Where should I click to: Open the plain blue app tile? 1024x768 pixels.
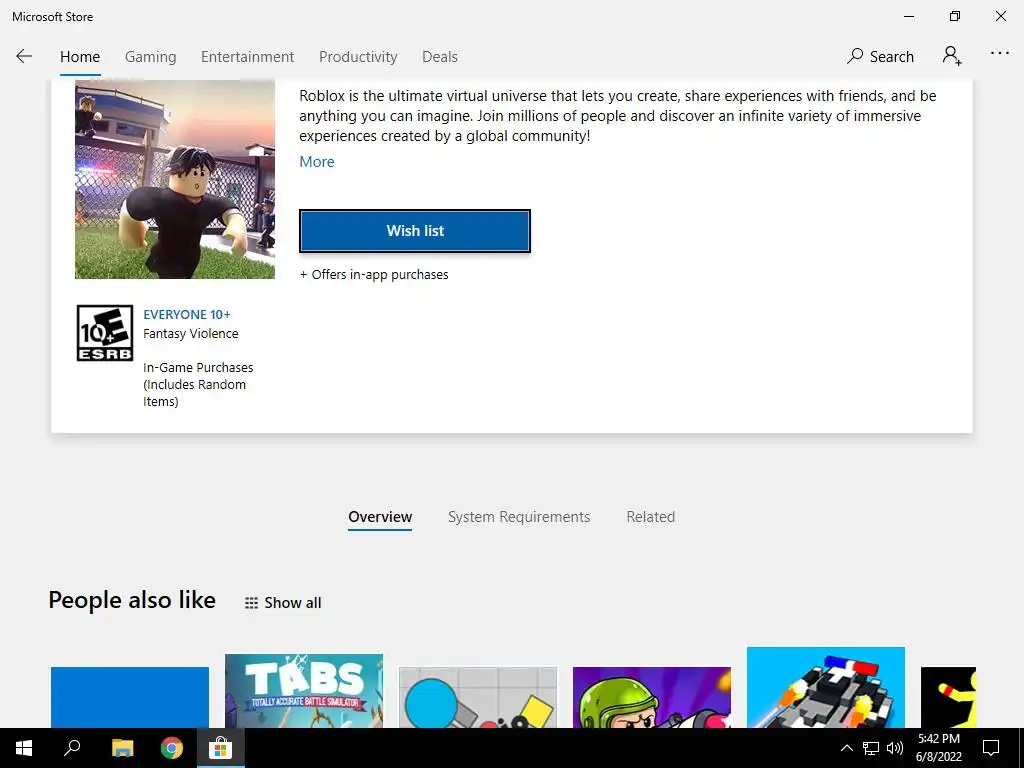130,697
